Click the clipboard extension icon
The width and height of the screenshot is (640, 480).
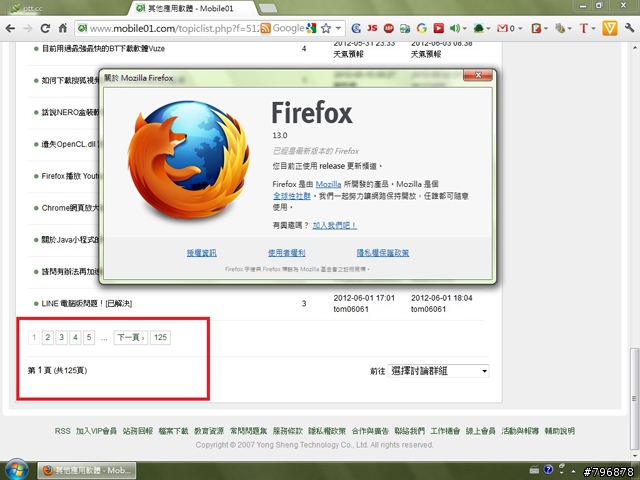pyautogui.click(x=536, y=28)
